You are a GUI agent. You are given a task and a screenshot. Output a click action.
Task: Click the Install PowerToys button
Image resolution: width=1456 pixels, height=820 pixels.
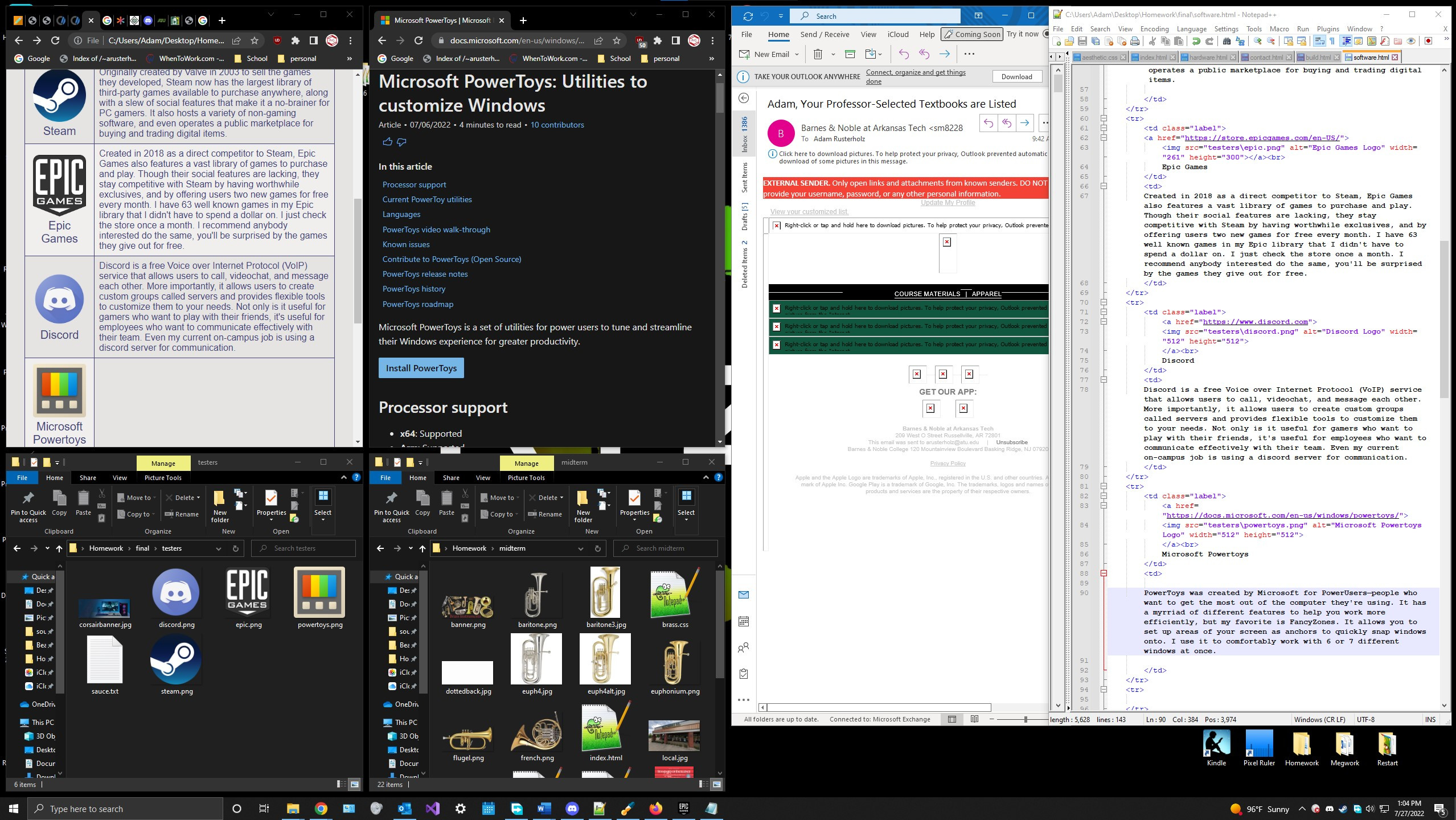[x=421, y=368]
